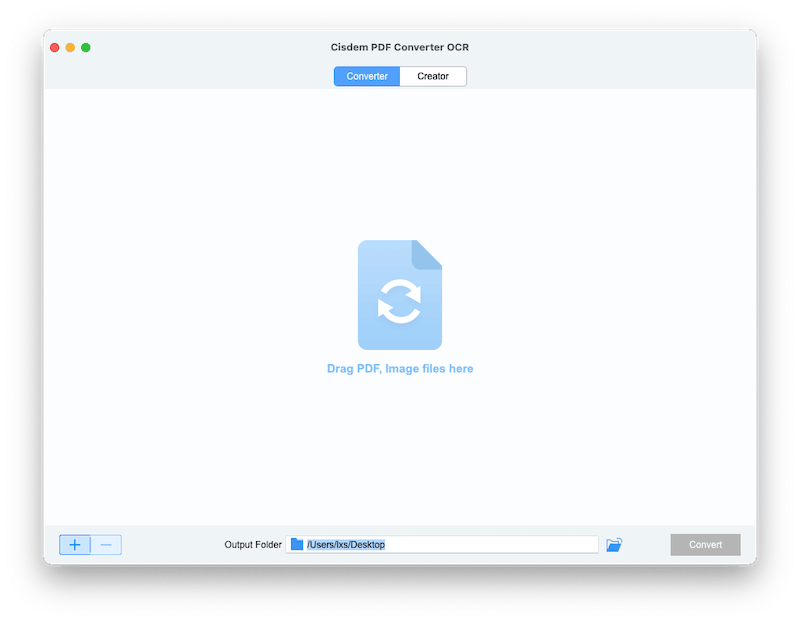Screen dimensions: 800x622
Task: Switch to the Converter tab
Action: pyautogui.click(x=367, y=76)
